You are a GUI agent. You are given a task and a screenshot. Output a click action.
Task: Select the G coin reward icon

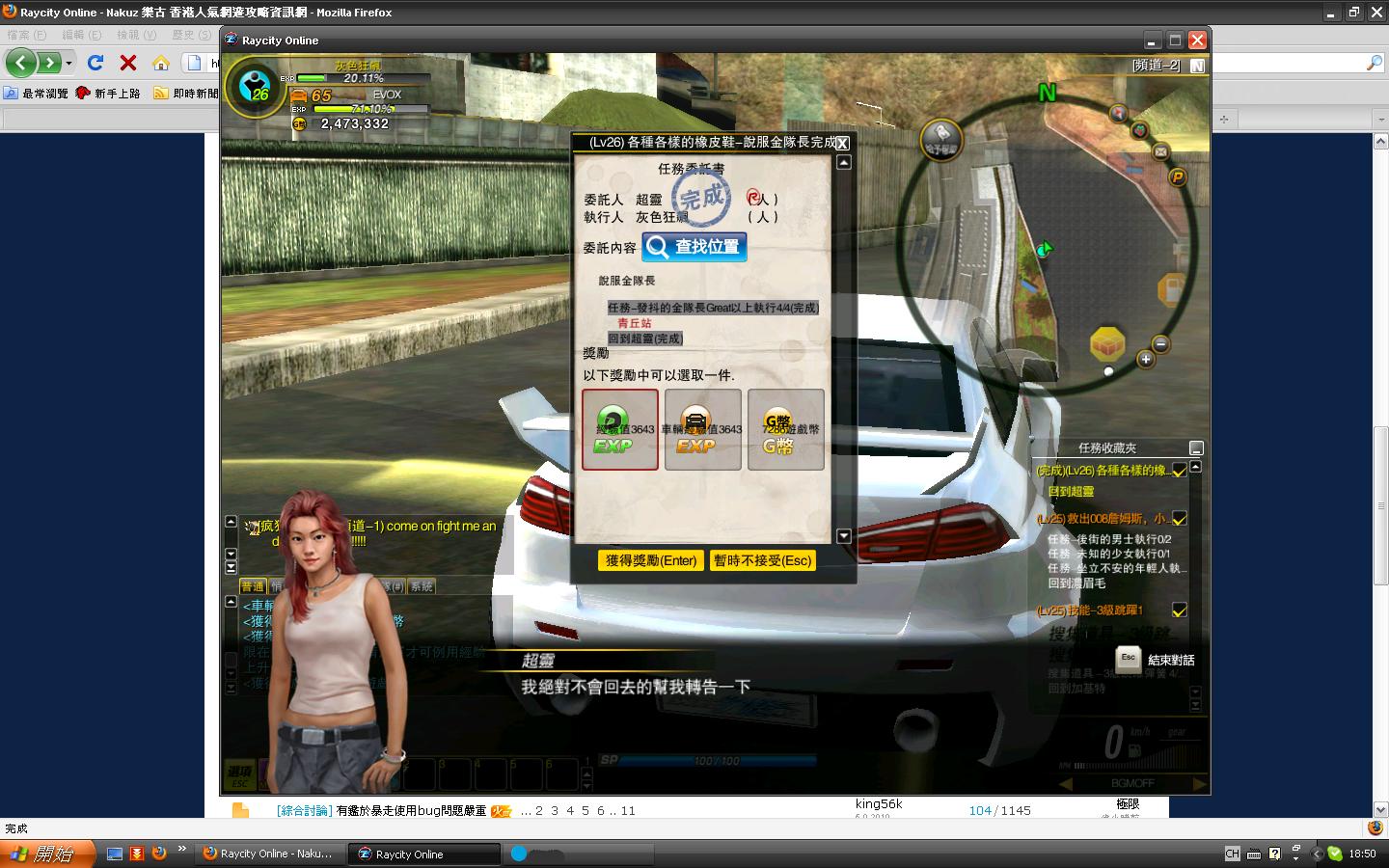tap(786, 430)
